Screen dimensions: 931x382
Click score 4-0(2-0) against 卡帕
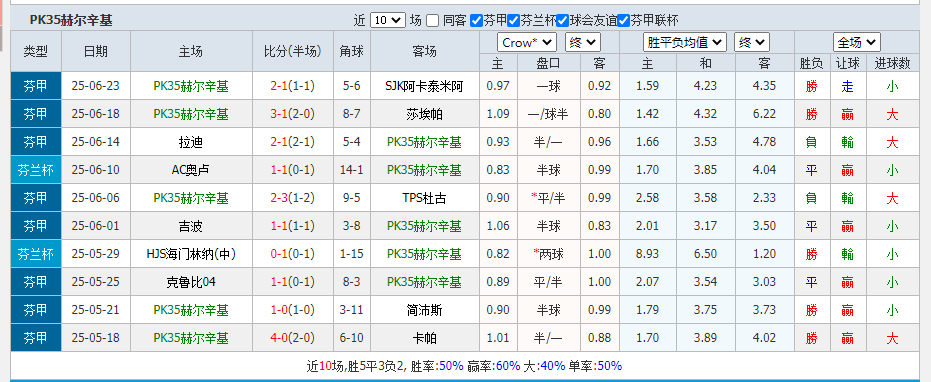(x=292, y=338)
